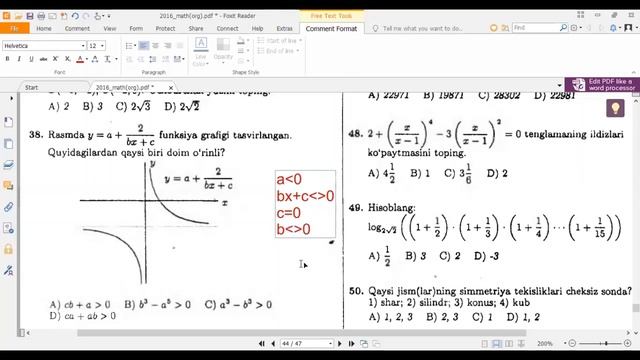Viewport: 640px width, 360px height.
Task: Print the PDF using the printer icon
Action: (x=41, y=16)
